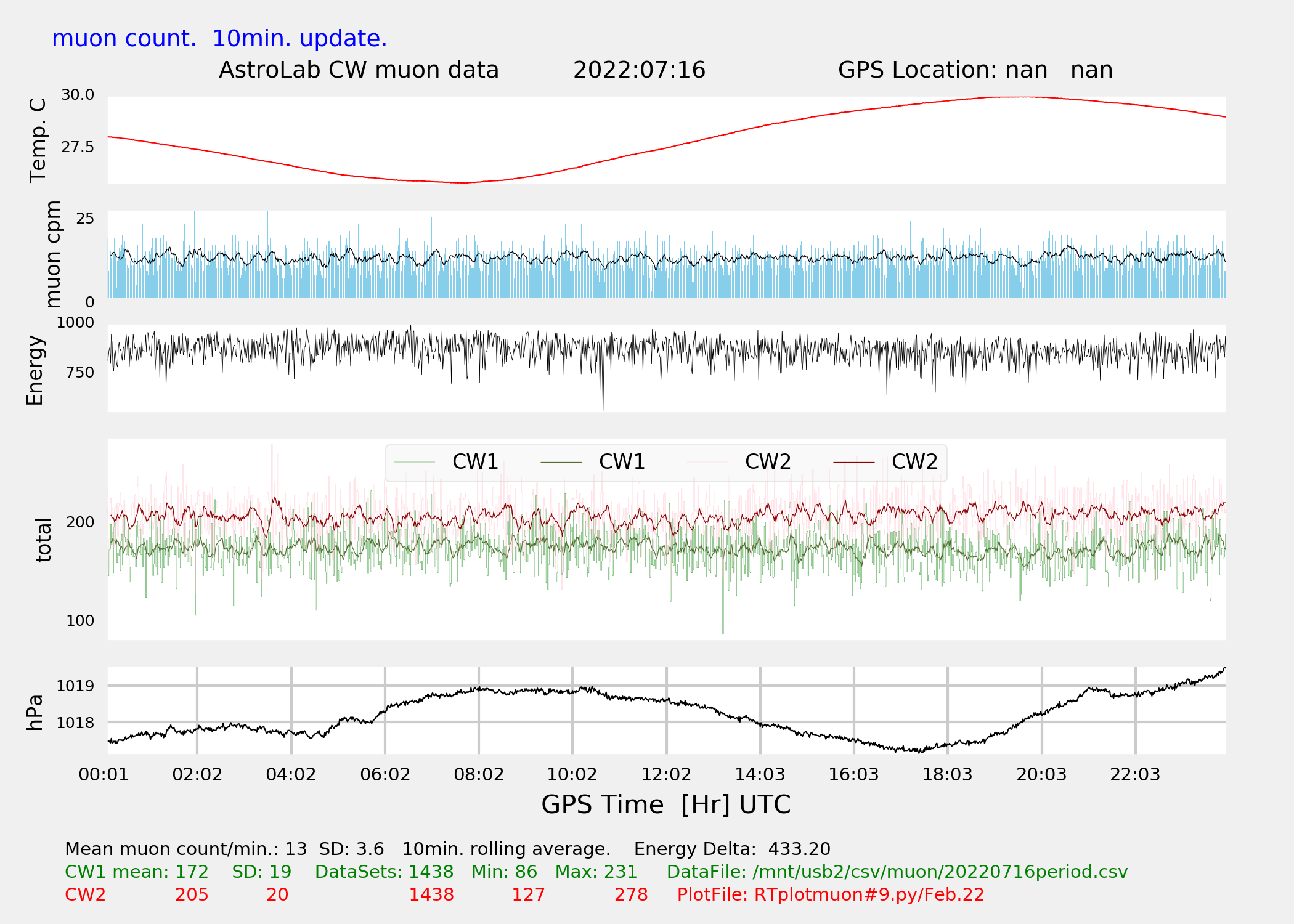This screenshot has height=924, width=1294.
Task: Click the 'AstroLab CW muon data' heading
Action: coord(359,70)
